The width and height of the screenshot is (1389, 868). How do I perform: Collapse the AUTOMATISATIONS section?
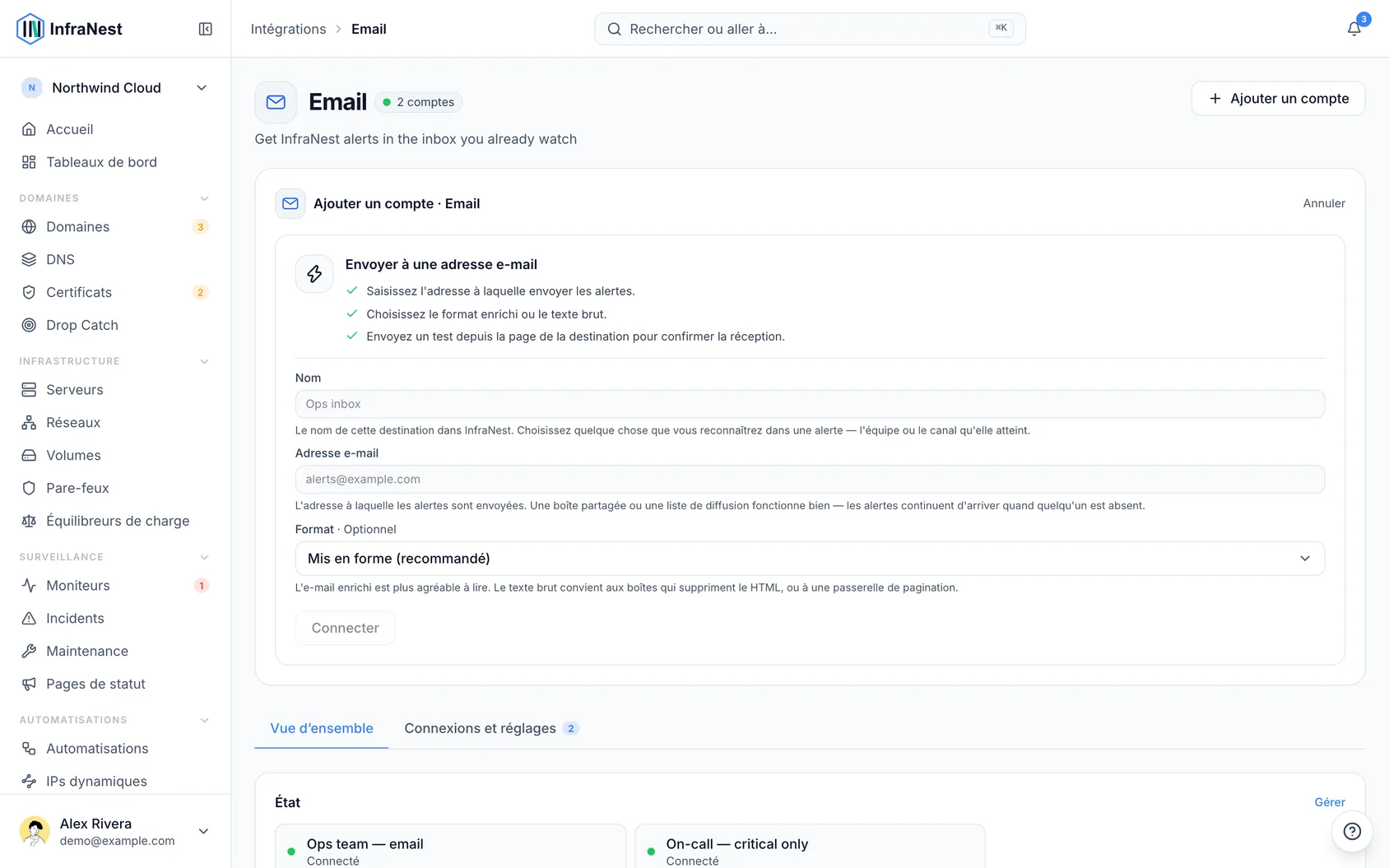(x=205, y=720)
